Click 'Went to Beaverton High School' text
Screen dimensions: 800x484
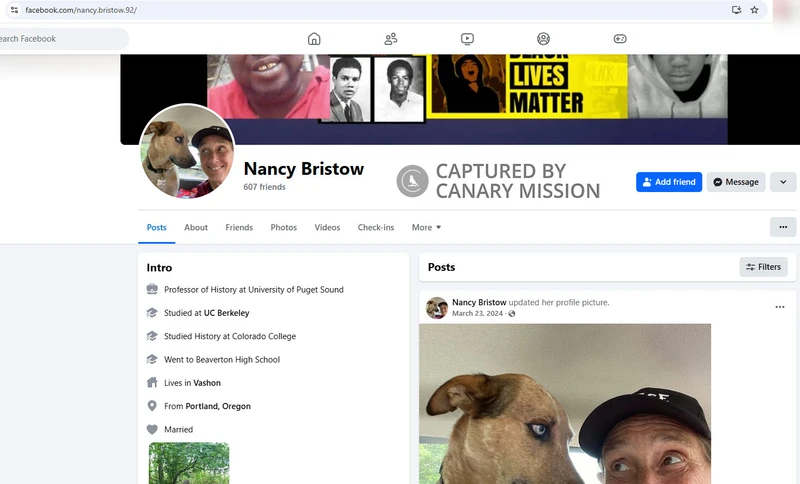coord(222,360)
